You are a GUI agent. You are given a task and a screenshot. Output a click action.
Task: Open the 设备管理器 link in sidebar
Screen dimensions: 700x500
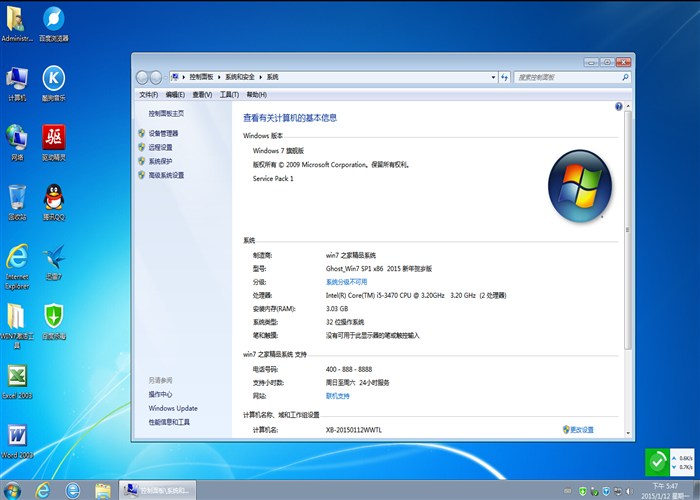(163, 133)
